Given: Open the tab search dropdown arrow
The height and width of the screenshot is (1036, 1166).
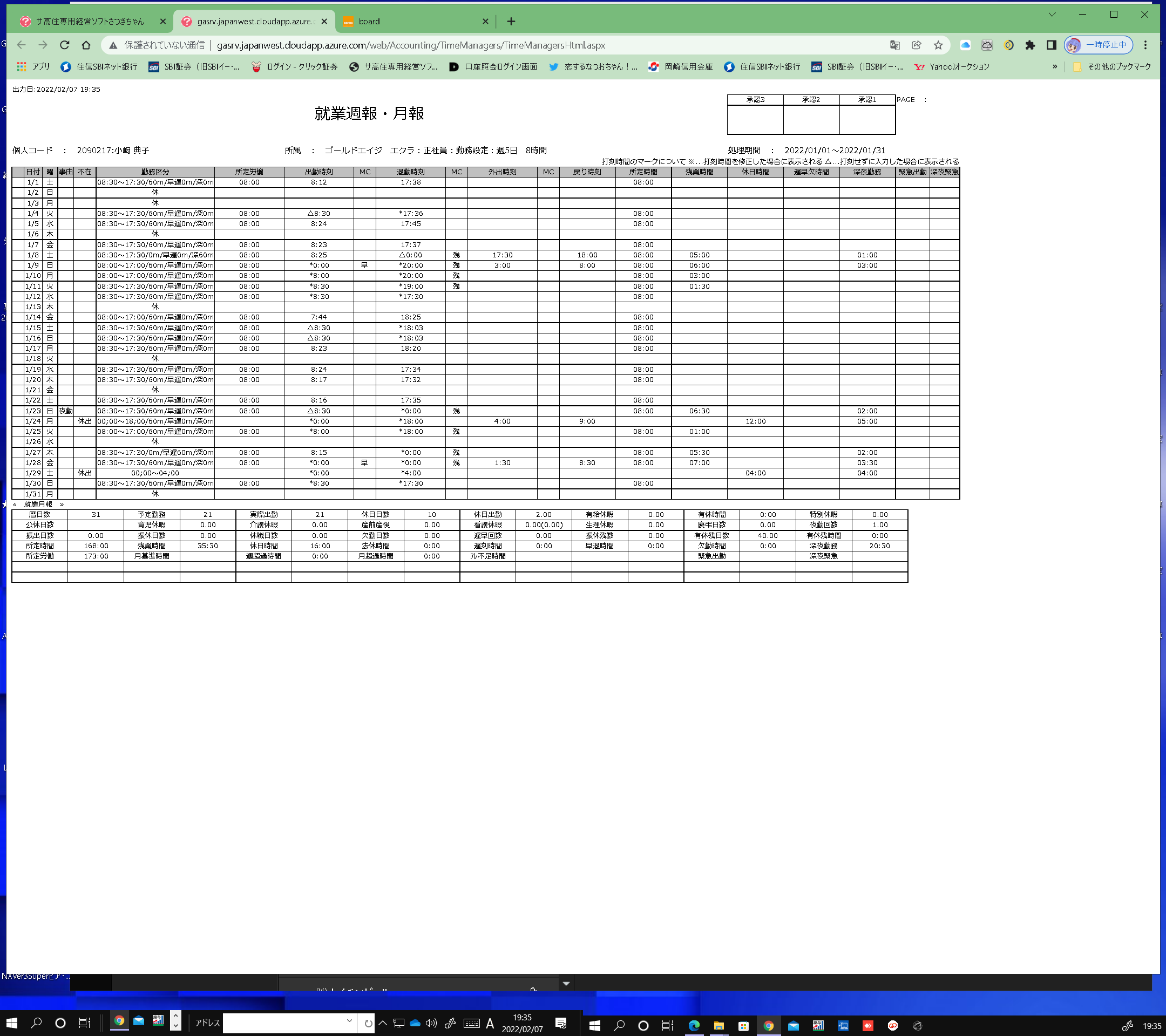Looking at the screenshot, I should pyautogui.click(x=1052, y=15).
